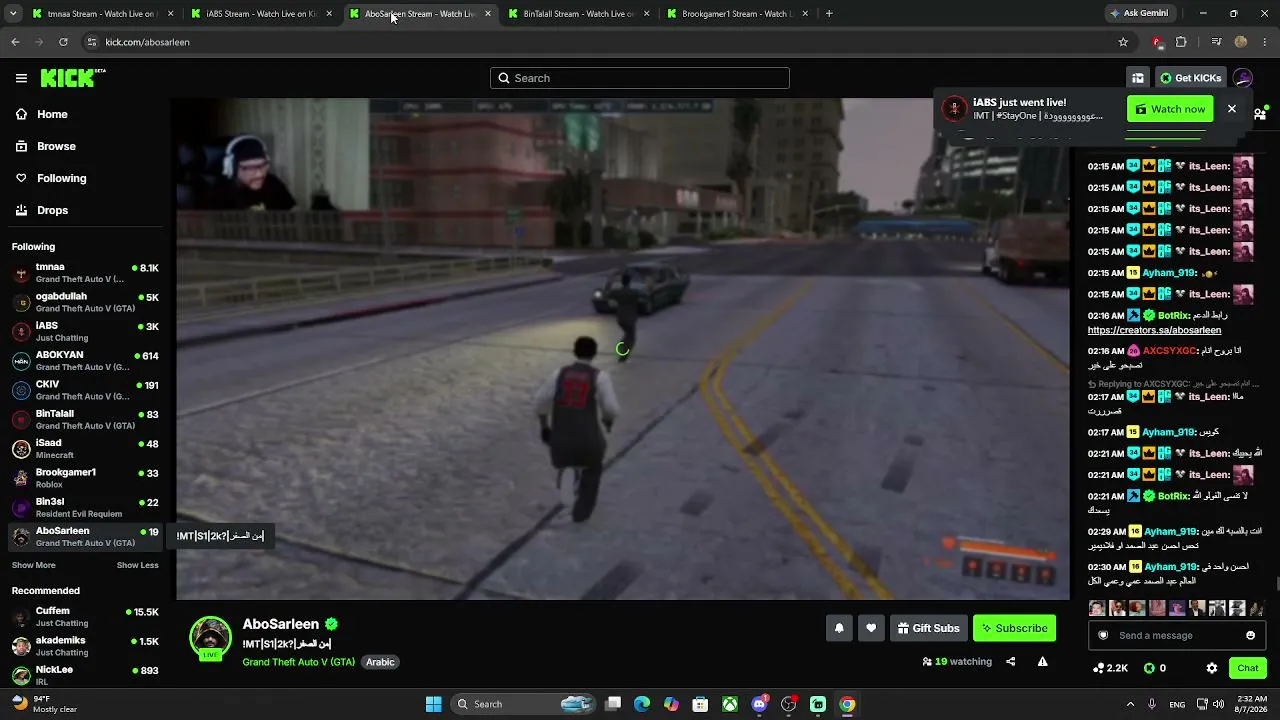
Task: Open the Kick inventory box icon
Action: click(x=1138, y=78)
